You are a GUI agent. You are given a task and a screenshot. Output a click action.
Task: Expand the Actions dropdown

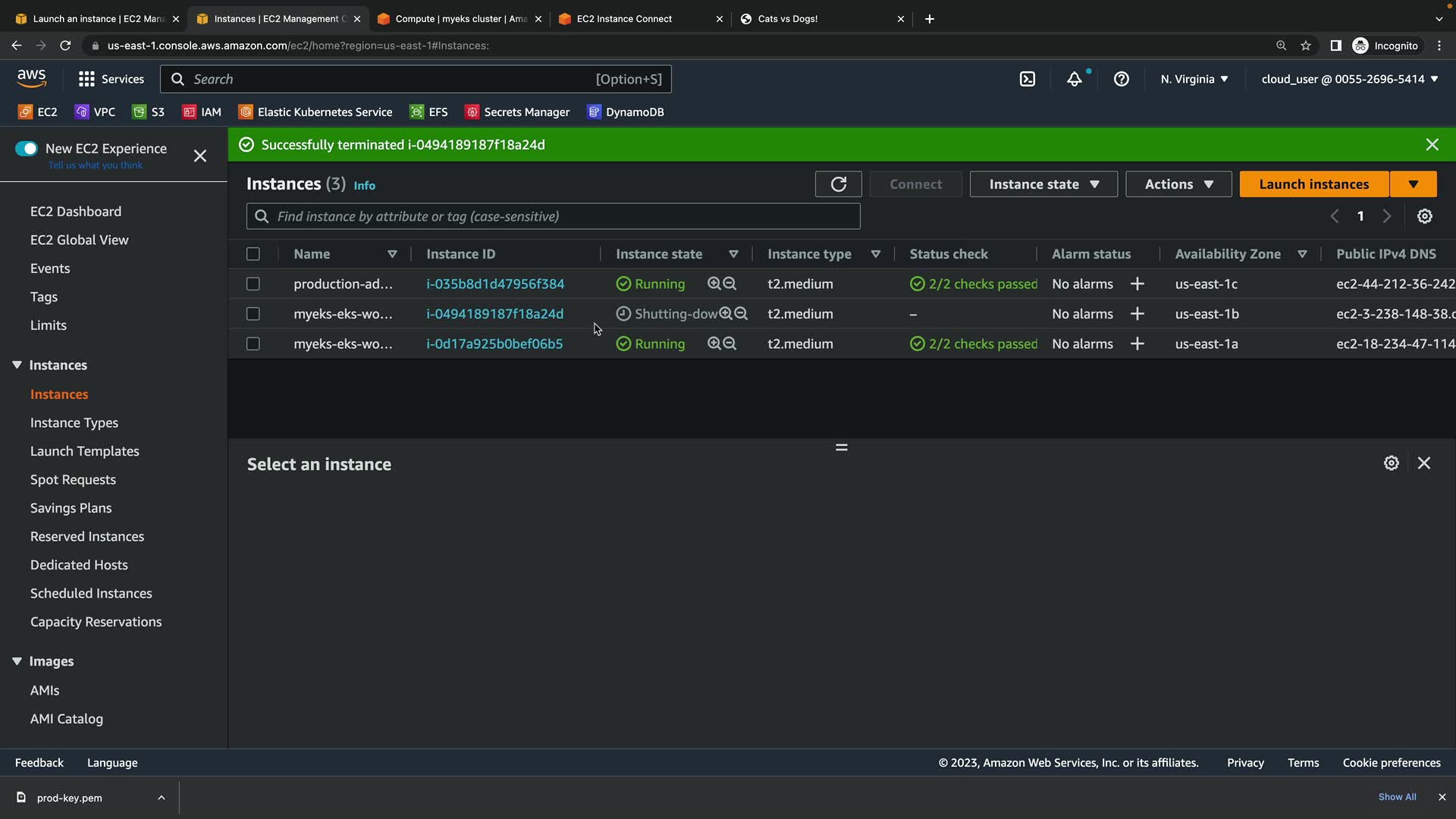point(1178,184)
